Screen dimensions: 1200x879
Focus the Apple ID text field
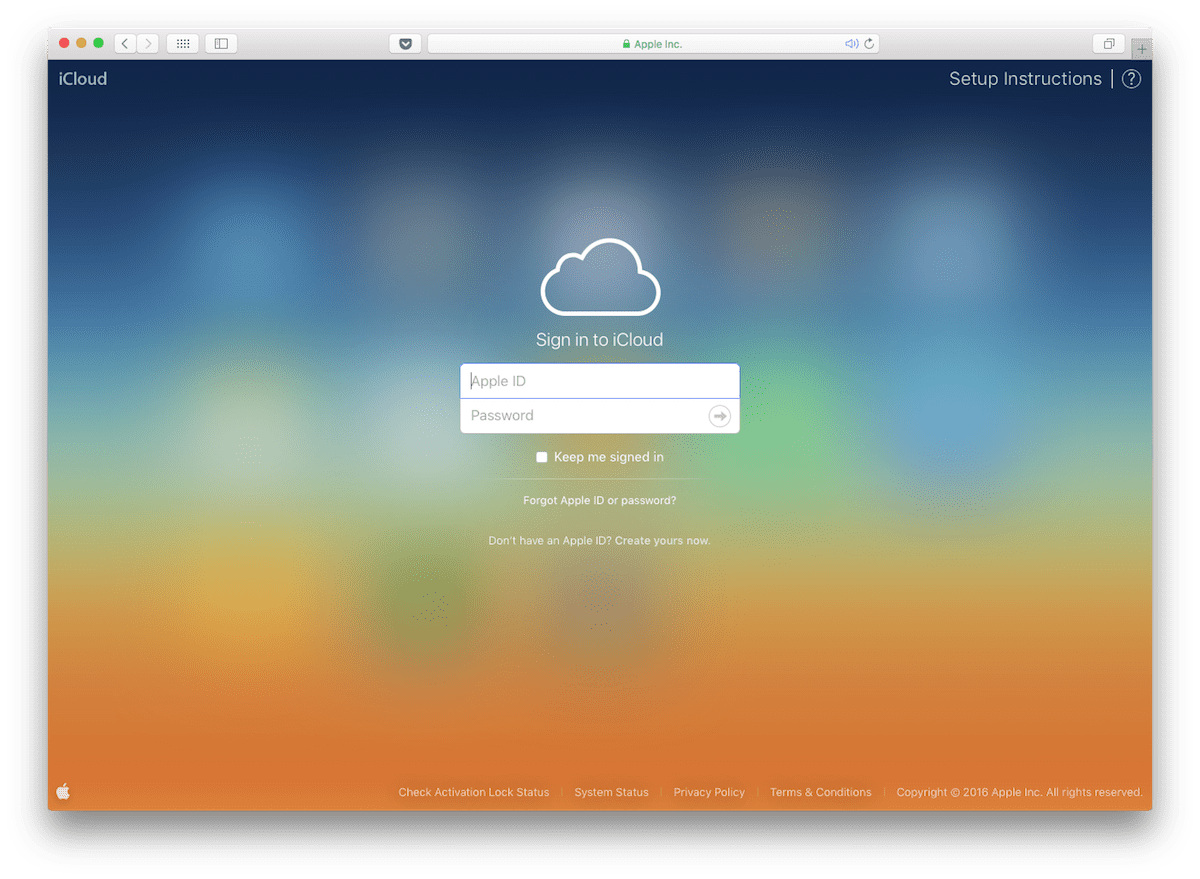coord(600,381)
